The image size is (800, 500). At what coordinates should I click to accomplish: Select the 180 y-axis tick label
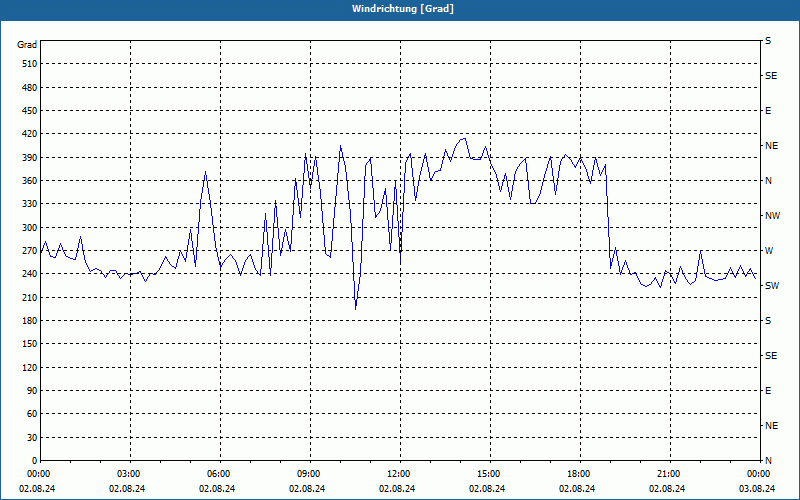pyautogui.click(x=30, y=321)
